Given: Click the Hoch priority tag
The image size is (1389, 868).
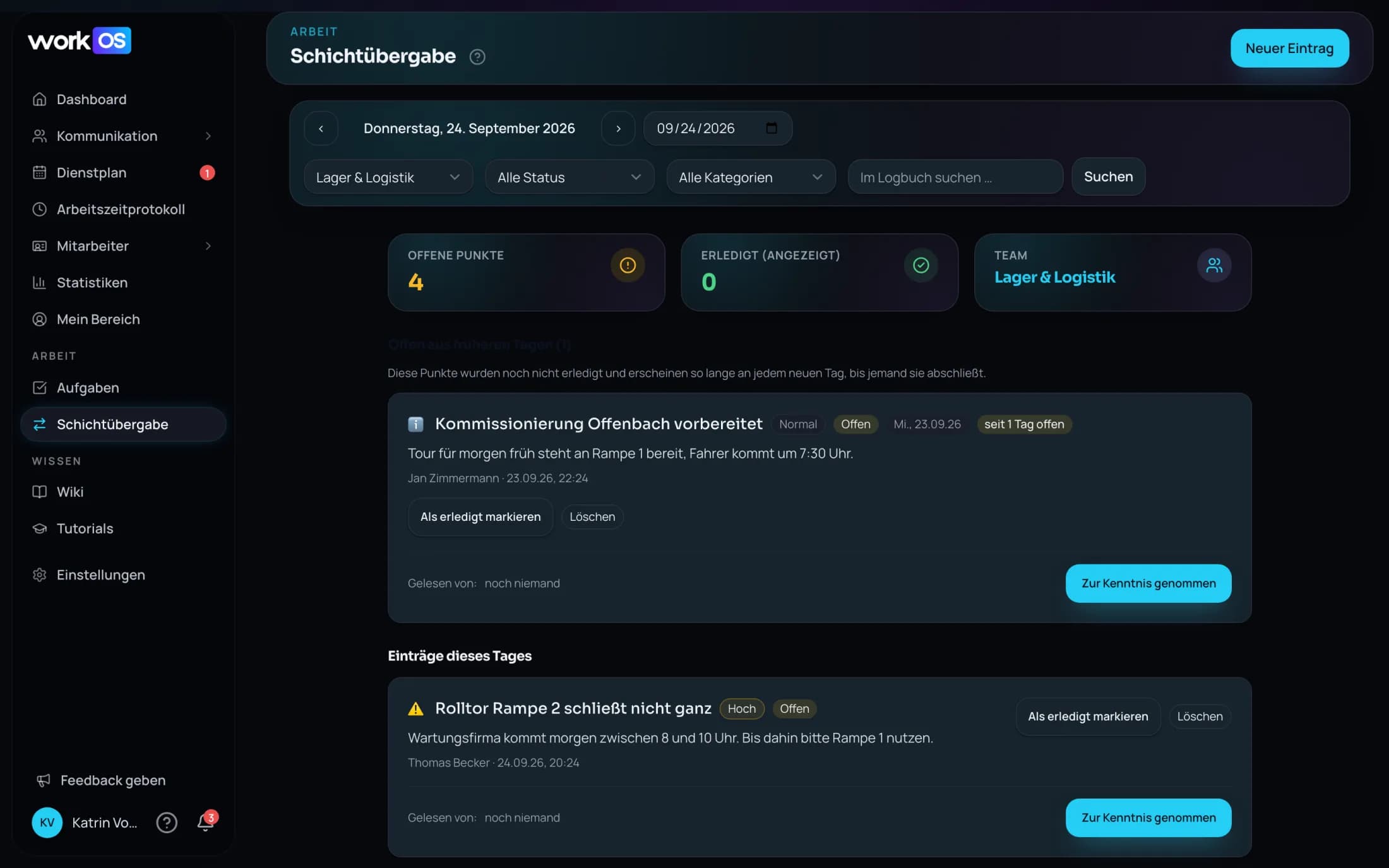Looking at the screenshot, I should click(742, 709).
